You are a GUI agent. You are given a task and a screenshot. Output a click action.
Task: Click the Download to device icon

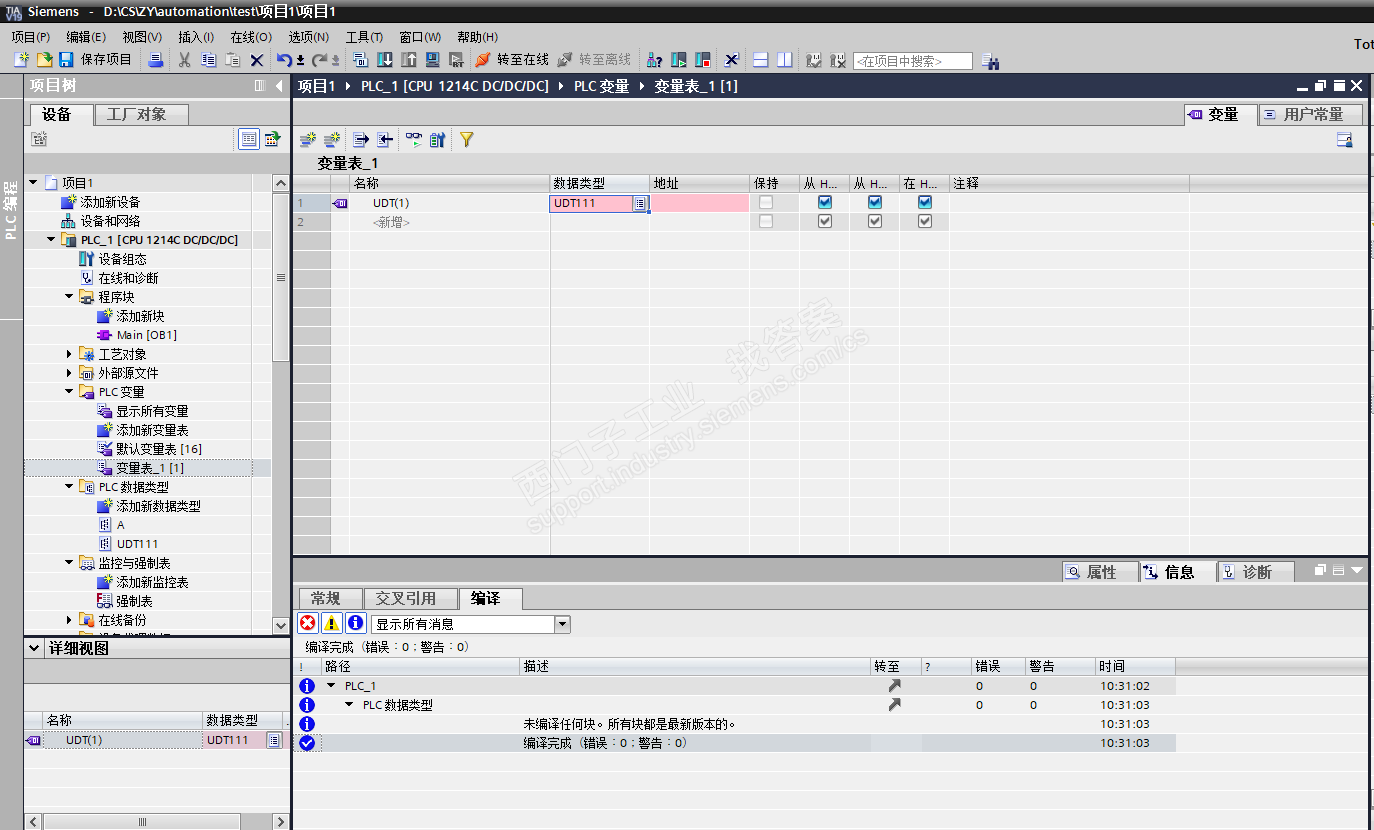pos(385,60)
